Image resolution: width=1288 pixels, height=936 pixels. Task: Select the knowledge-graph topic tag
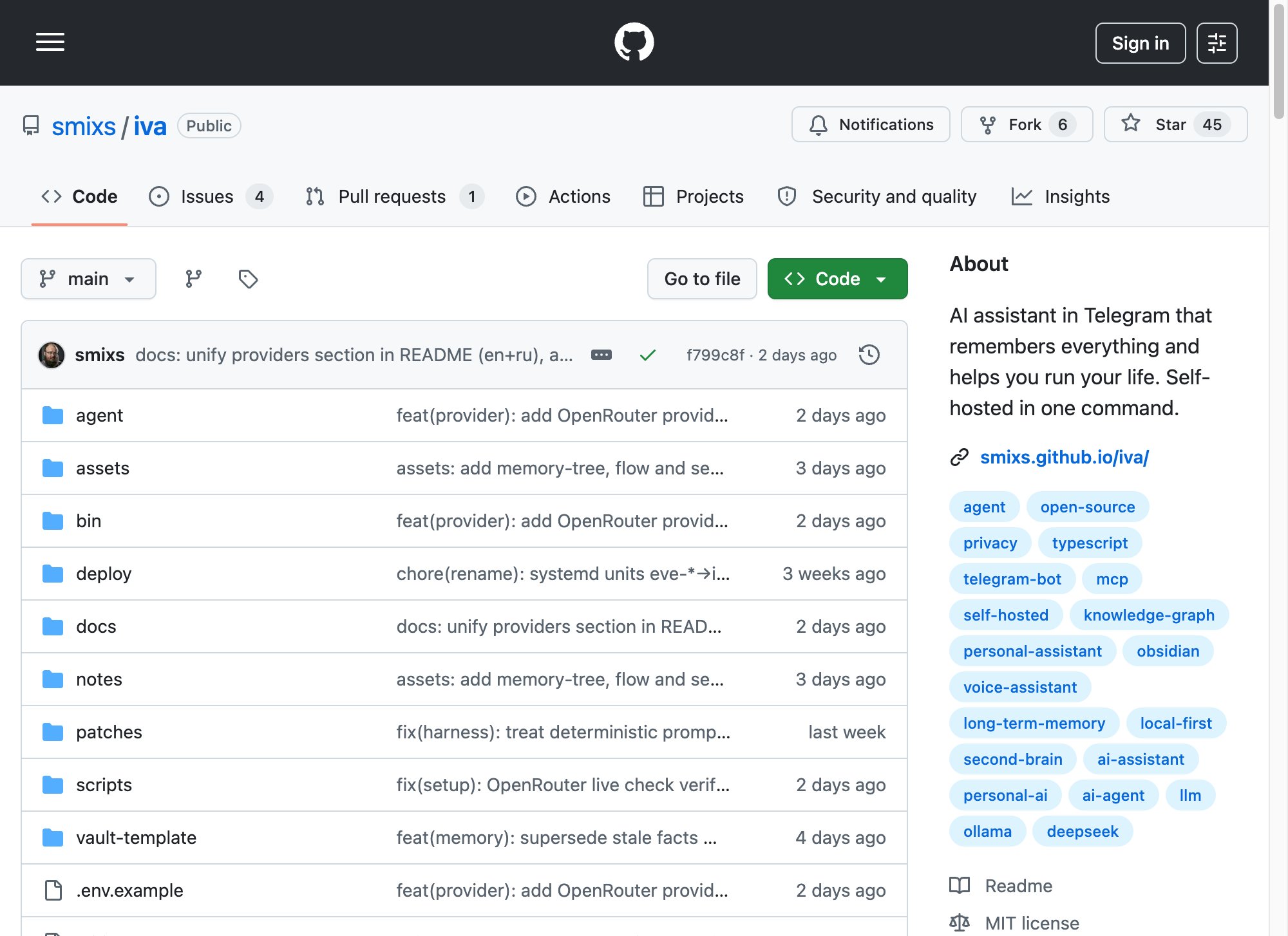[x=1149, y=615]
